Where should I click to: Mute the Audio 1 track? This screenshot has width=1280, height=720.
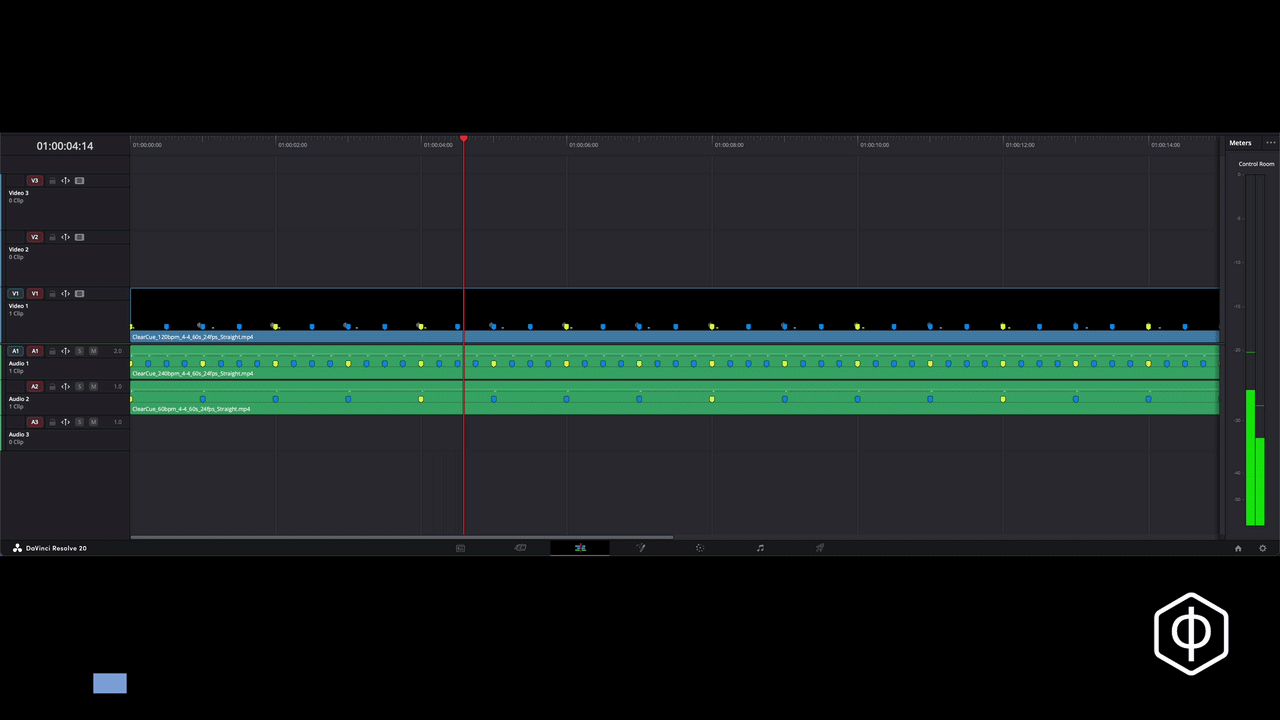coord(94,351)
